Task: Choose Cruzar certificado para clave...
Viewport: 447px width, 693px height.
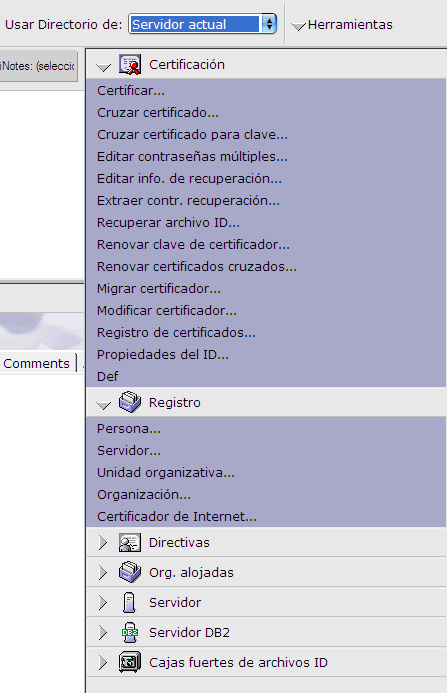Action: [192, 134]
